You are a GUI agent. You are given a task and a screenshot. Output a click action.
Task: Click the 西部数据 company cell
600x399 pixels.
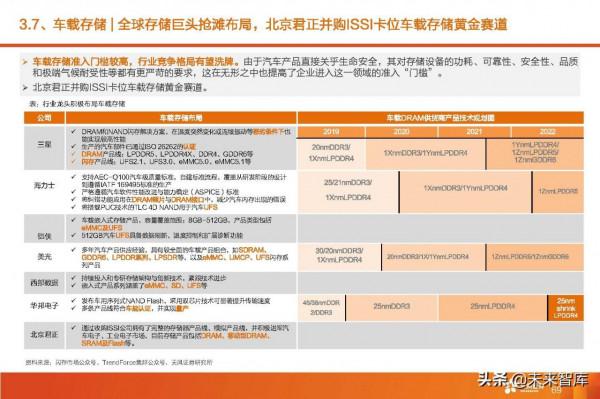coord(44,283)
